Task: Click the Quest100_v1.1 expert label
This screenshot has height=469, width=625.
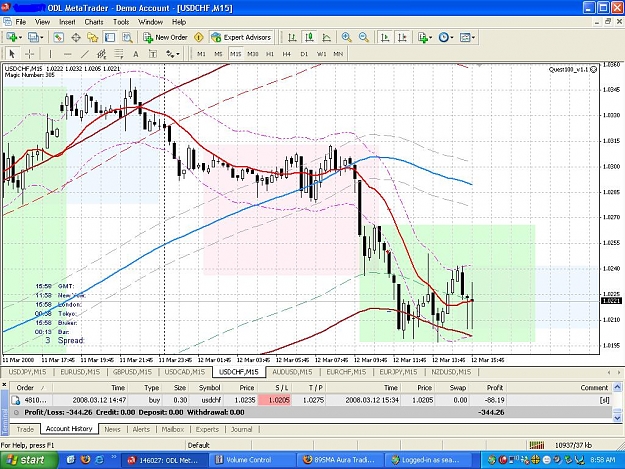Action: pyautogui.click(x=572, y=69)
